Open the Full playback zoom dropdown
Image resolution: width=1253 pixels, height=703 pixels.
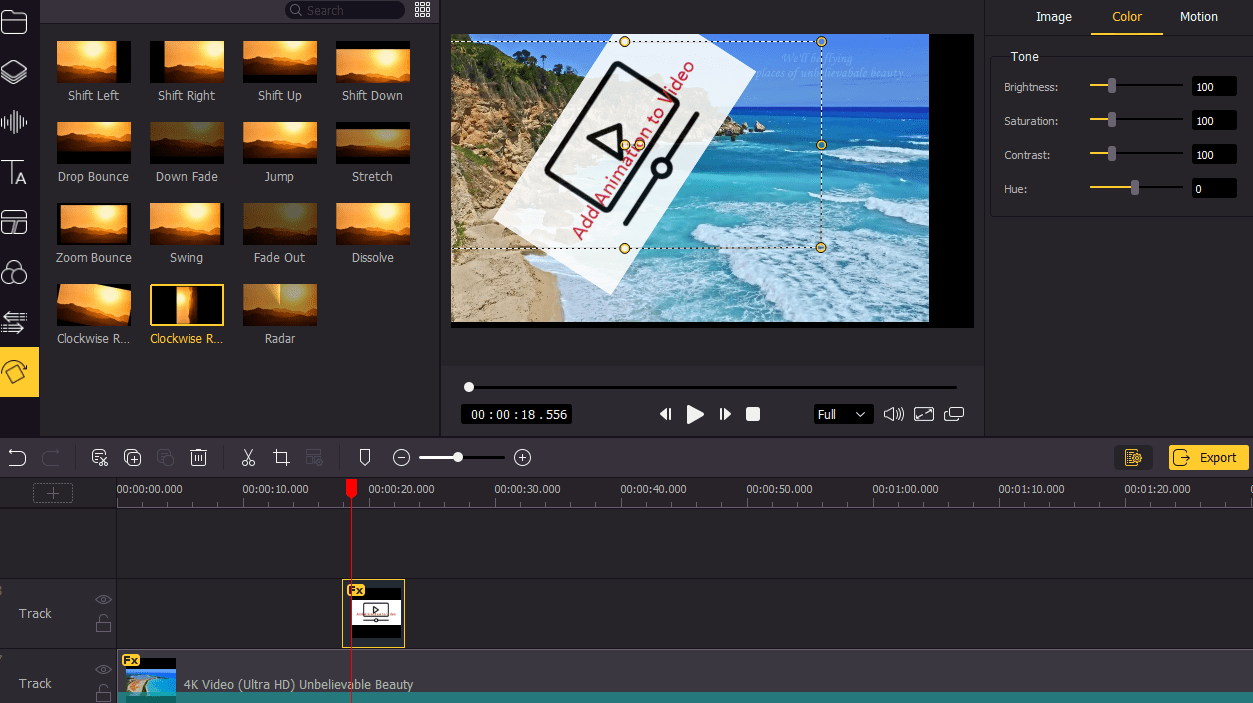pyautogui.click(x=843, y=413)
